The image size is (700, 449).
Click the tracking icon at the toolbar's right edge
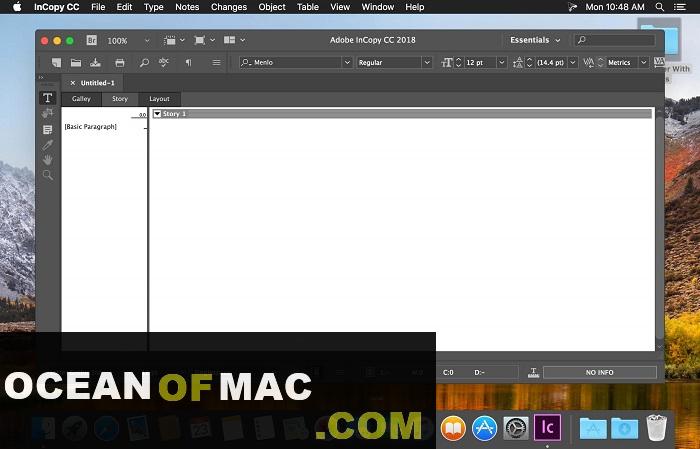[659, 62]
